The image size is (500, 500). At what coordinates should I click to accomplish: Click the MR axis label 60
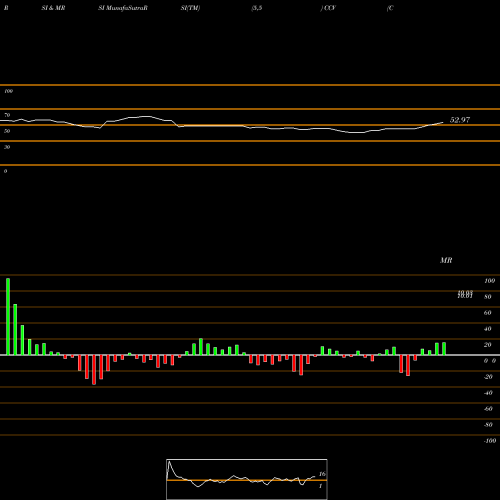pyautogui.click(x=488, y=313)
